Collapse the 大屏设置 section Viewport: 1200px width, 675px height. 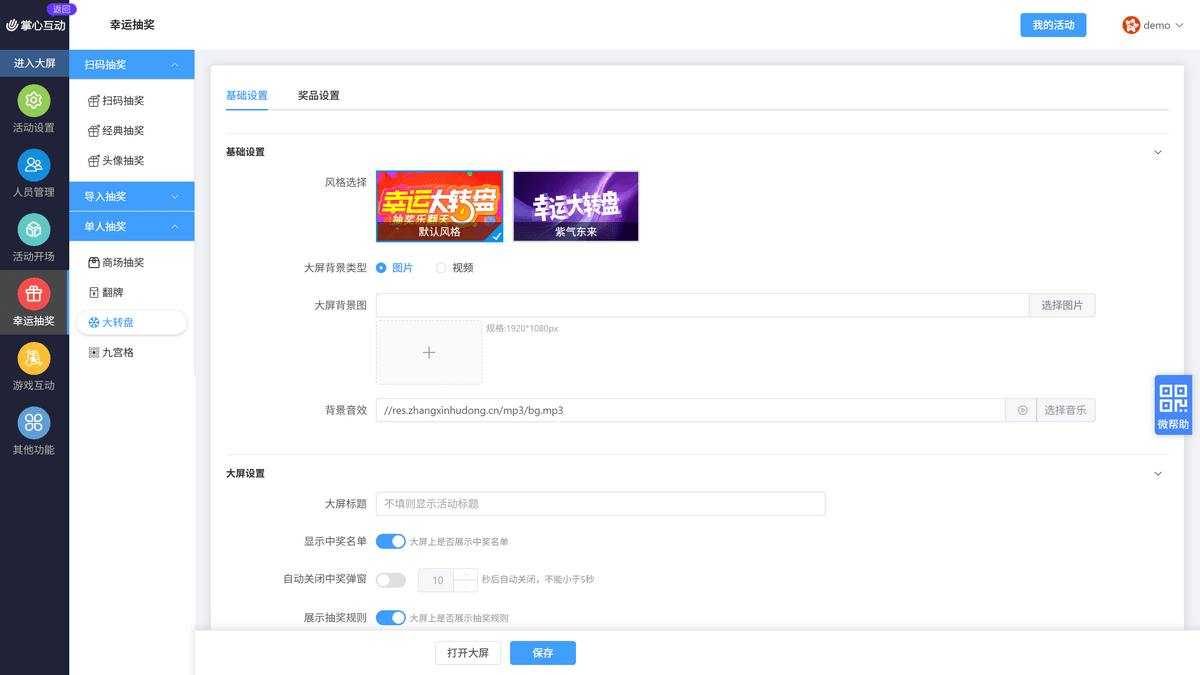click(1158, 473)
